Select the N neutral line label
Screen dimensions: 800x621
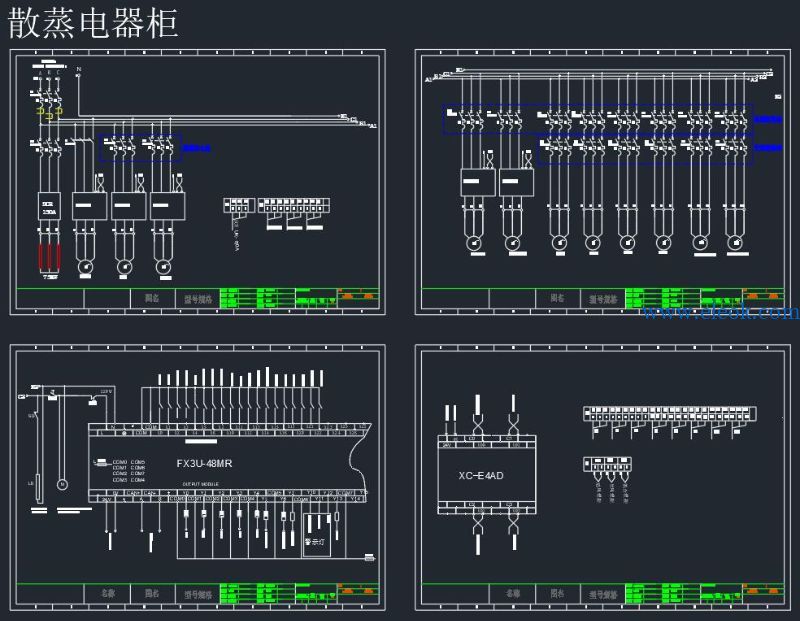click(x=79, y=69)
